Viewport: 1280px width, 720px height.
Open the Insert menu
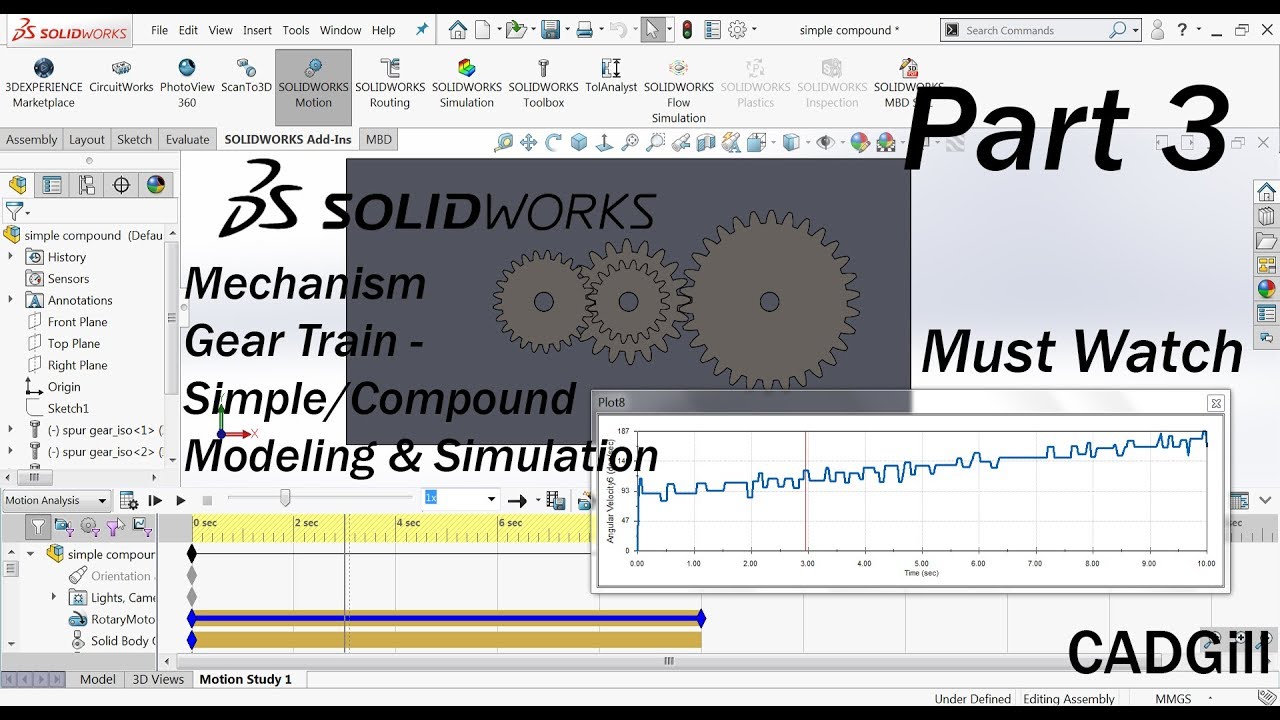click(x=257, y=30)
